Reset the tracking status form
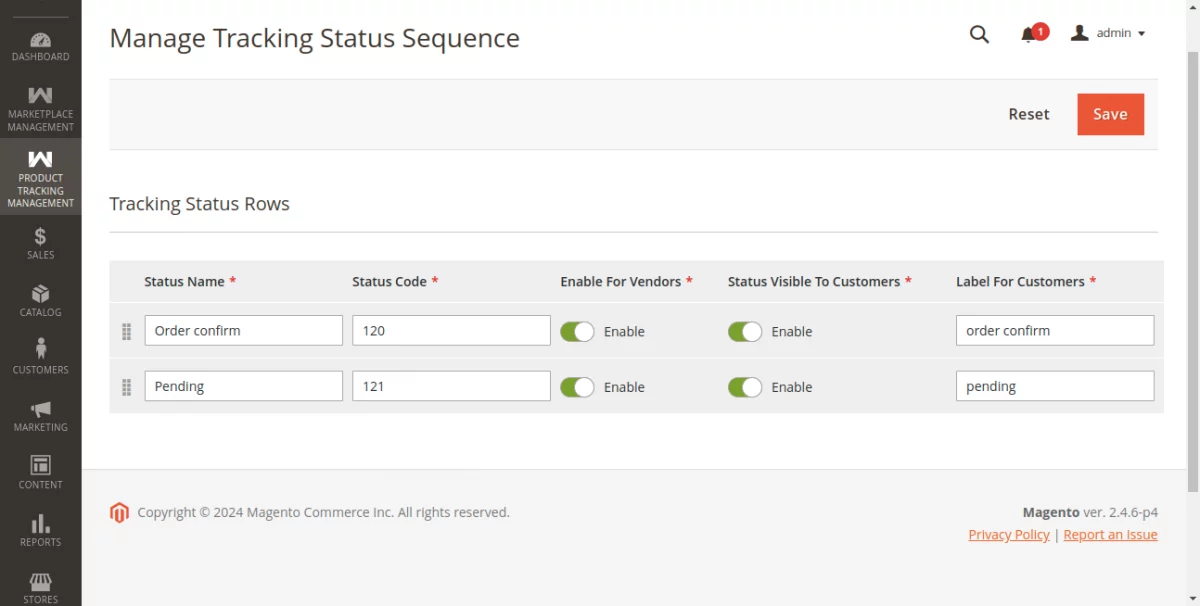The height and width of the screenshot is (606, 1200). pos(1029,114)
